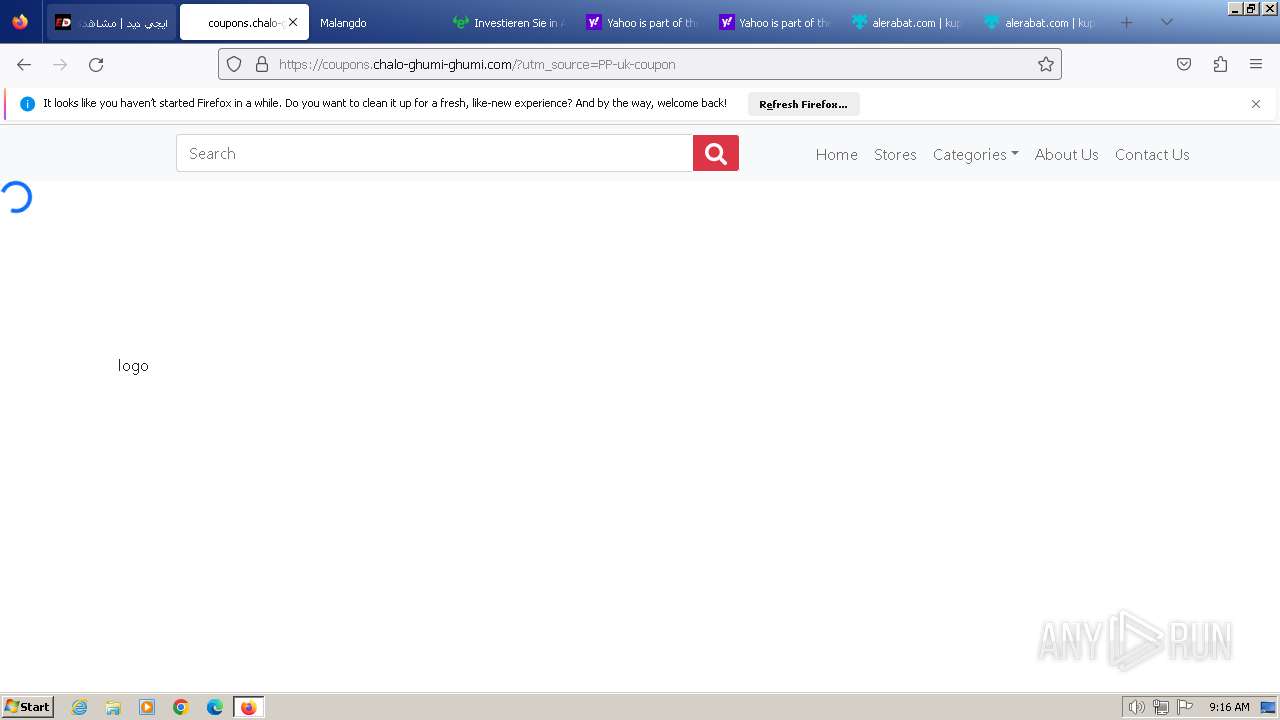Image resolution: width=1280 pixels, height=720 pixels.
Task: Bookmark this page with the star icon
Action: coord(1046,64)
